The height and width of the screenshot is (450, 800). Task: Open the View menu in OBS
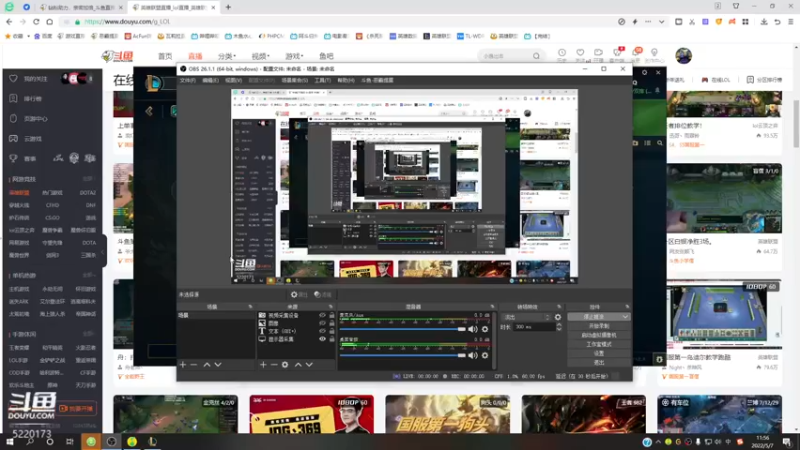(x=233, y=80)
